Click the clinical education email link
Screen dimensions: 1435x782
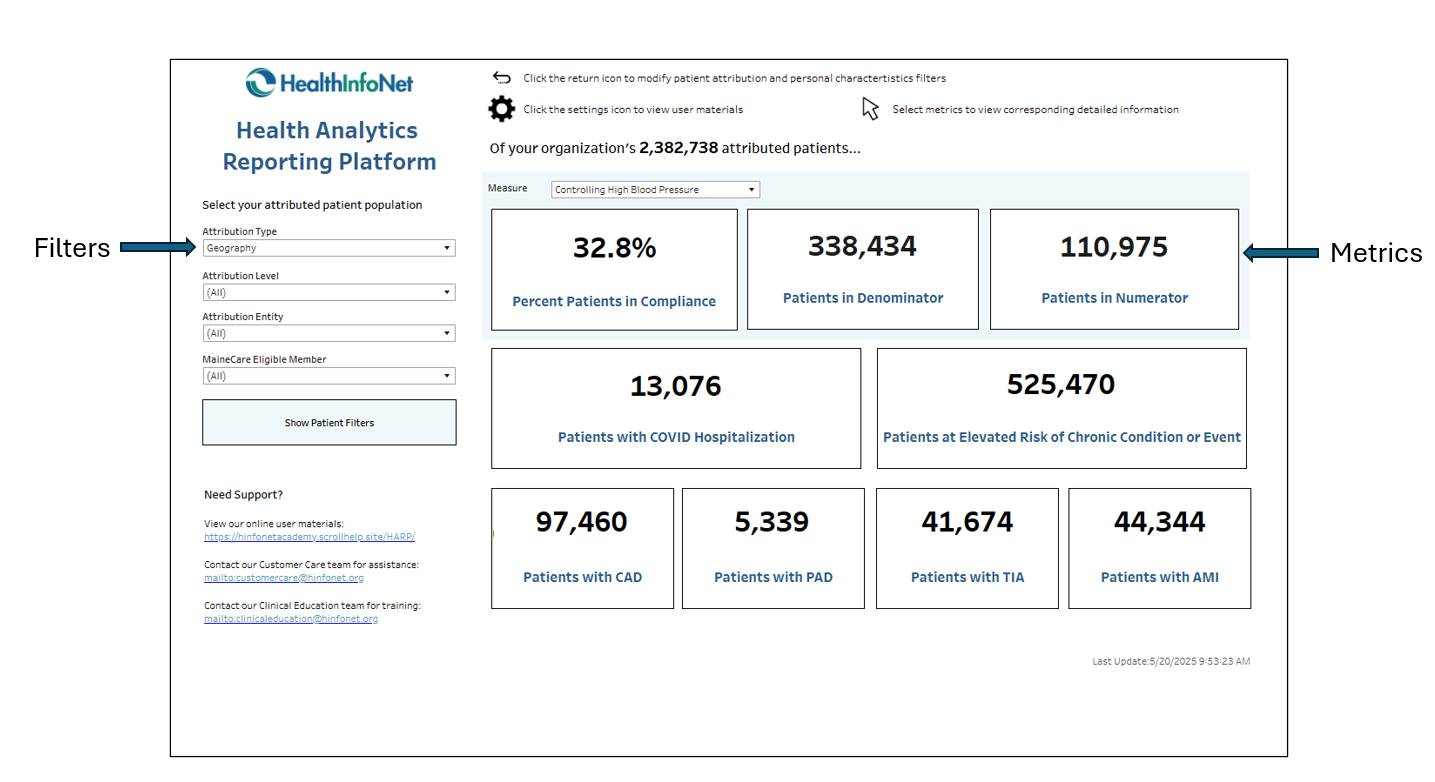click(291, 619)
